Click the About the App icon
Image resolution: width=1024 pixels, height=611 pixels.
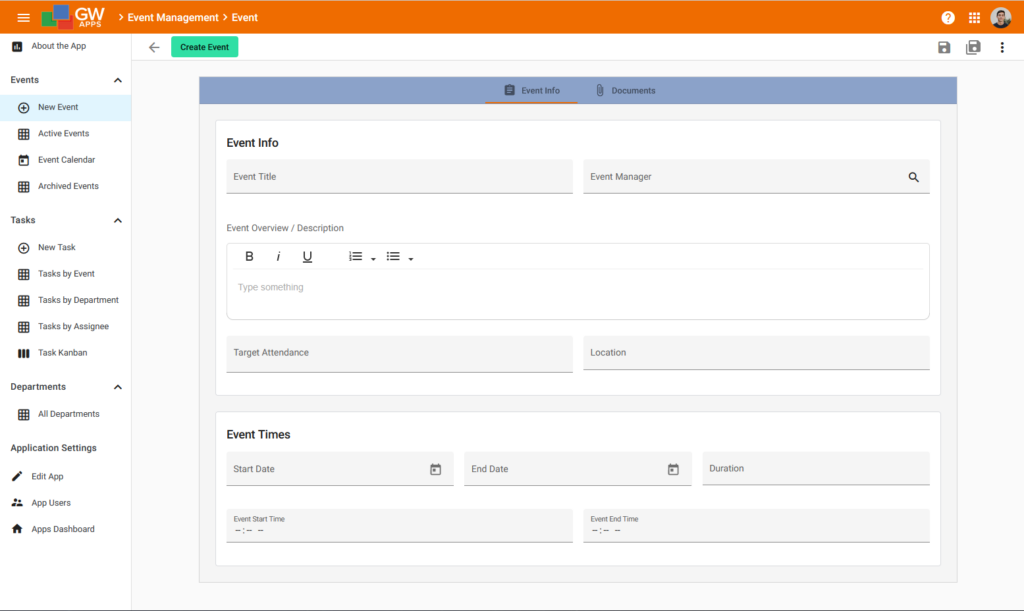[17, 46]
